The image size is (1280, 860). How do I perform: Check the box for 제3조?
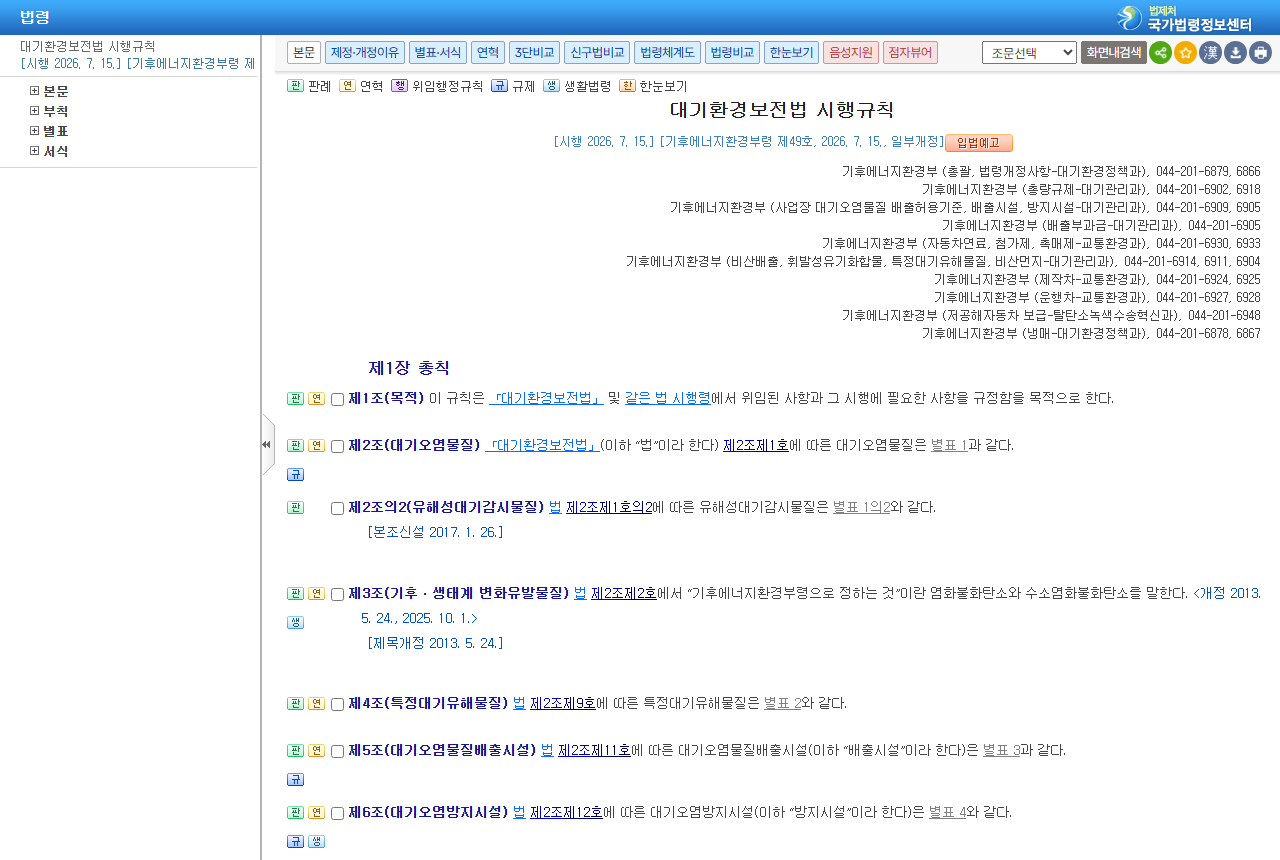tap(337, 594)
